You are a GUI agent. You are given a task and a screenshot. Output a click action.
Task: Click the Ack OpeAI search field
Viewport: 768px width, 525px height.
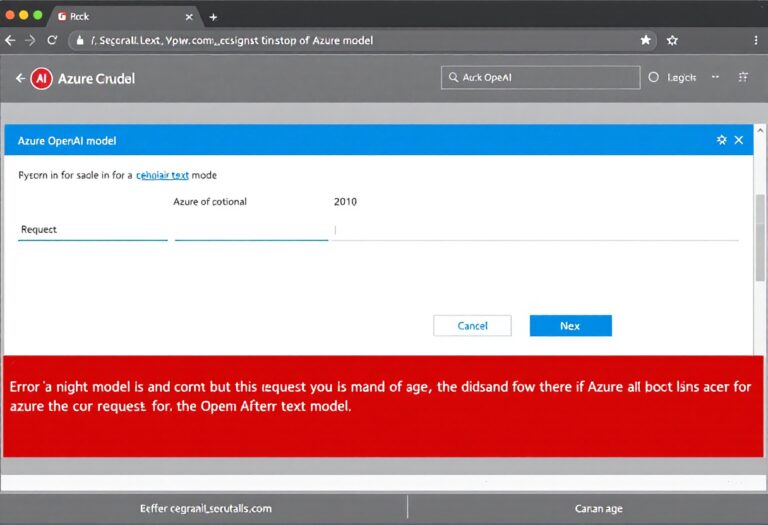(x=541, y=77)
